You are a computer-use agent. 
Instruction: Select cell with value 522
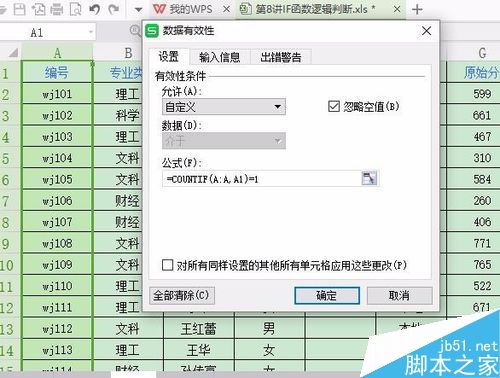pos(473,286)
